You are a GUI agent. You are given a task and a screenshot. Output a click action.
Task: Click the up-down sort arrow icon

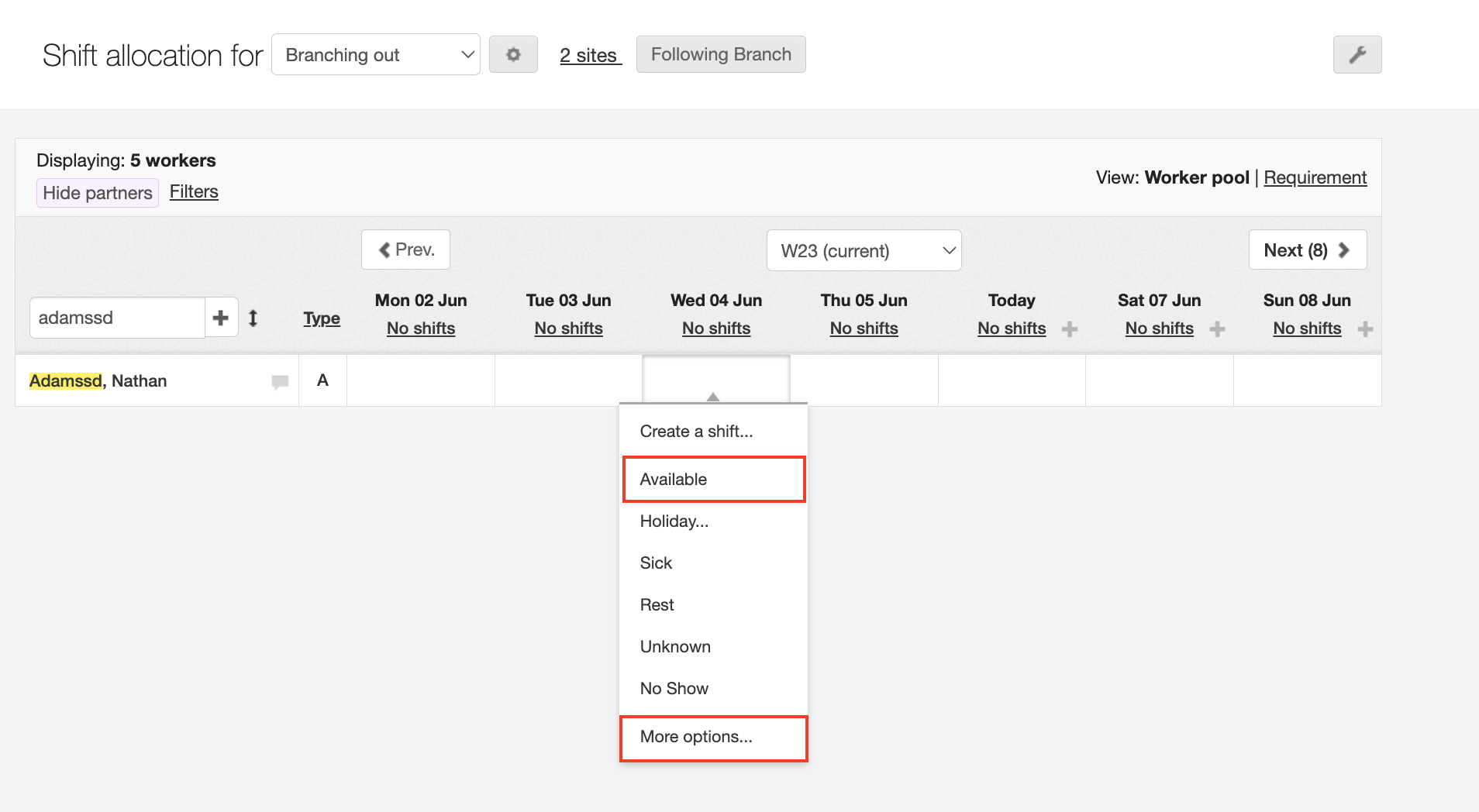click(253, 318)
